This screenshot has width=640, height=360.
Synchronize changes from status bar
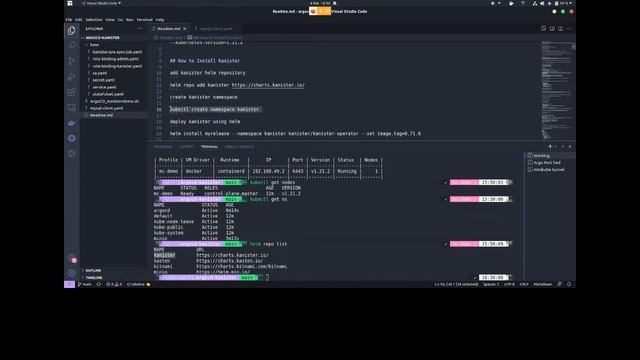coord(98,284)
